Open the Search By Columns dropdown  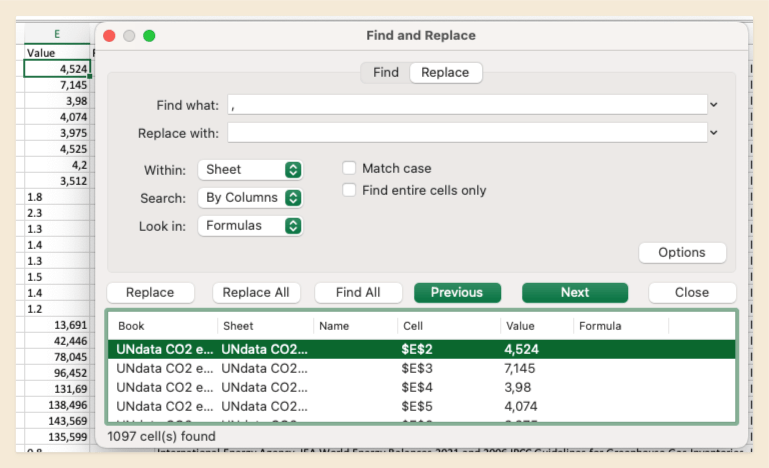coord(250,198)
